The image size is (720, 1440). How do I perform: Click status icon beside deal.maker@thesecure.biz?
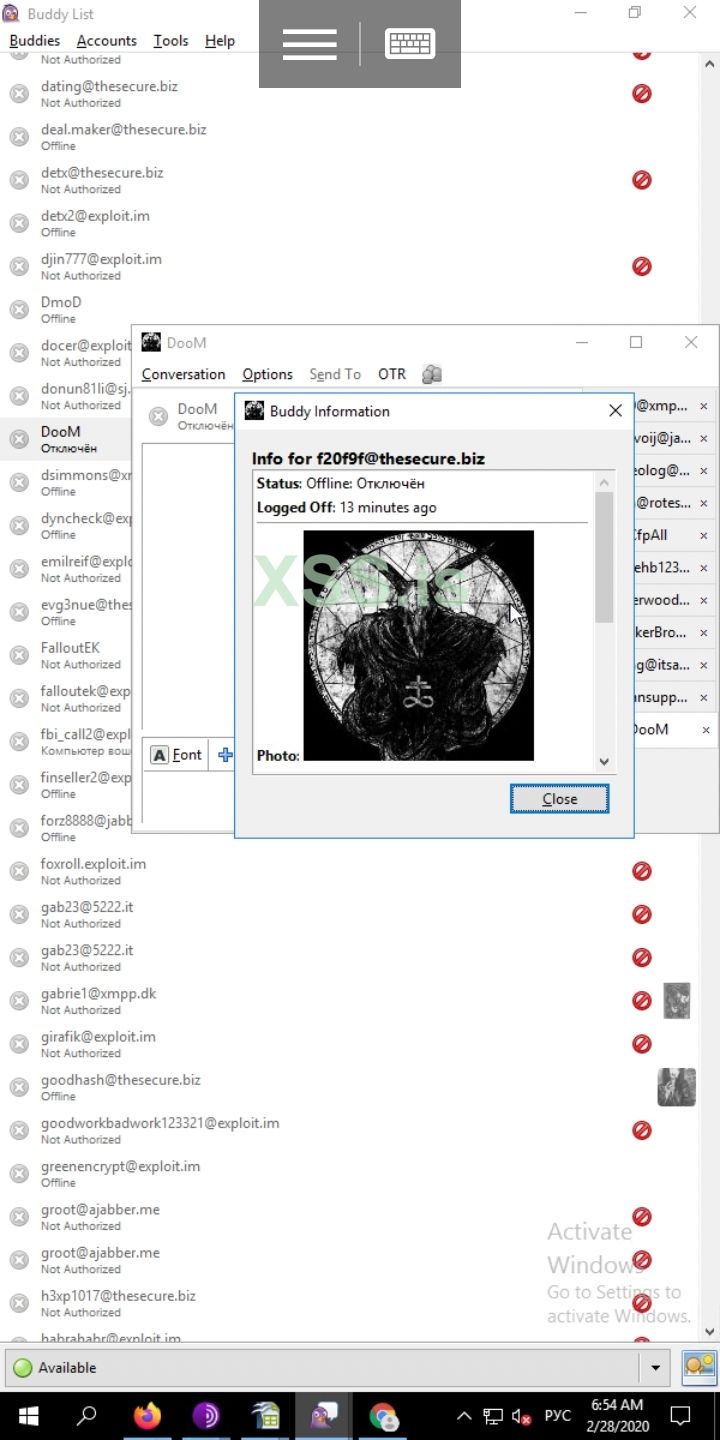click(19, 137)
